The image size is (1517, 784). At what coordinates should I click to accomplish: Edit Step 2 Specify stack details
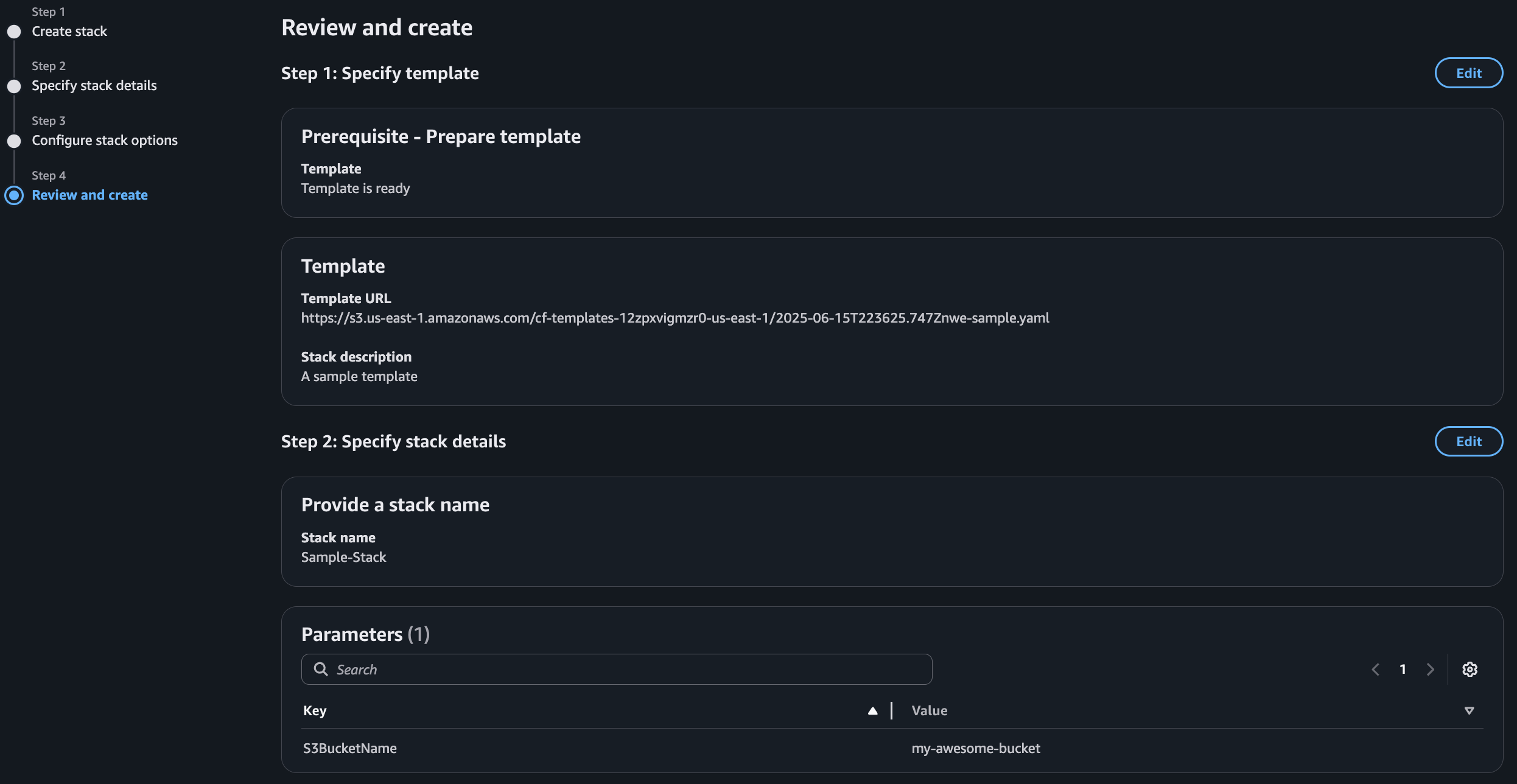(x=1468, y=441)
